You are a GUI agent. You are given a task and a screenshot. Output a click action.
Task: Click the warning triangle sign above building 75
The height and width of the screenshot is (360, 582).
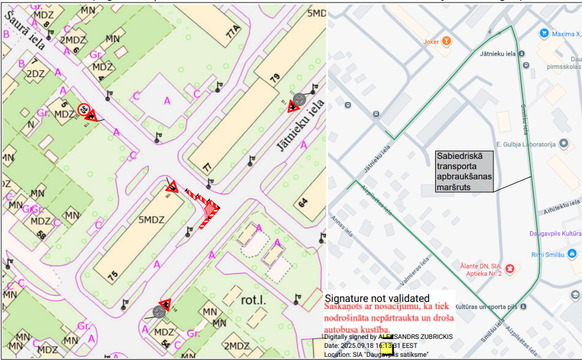coord(172,187)
